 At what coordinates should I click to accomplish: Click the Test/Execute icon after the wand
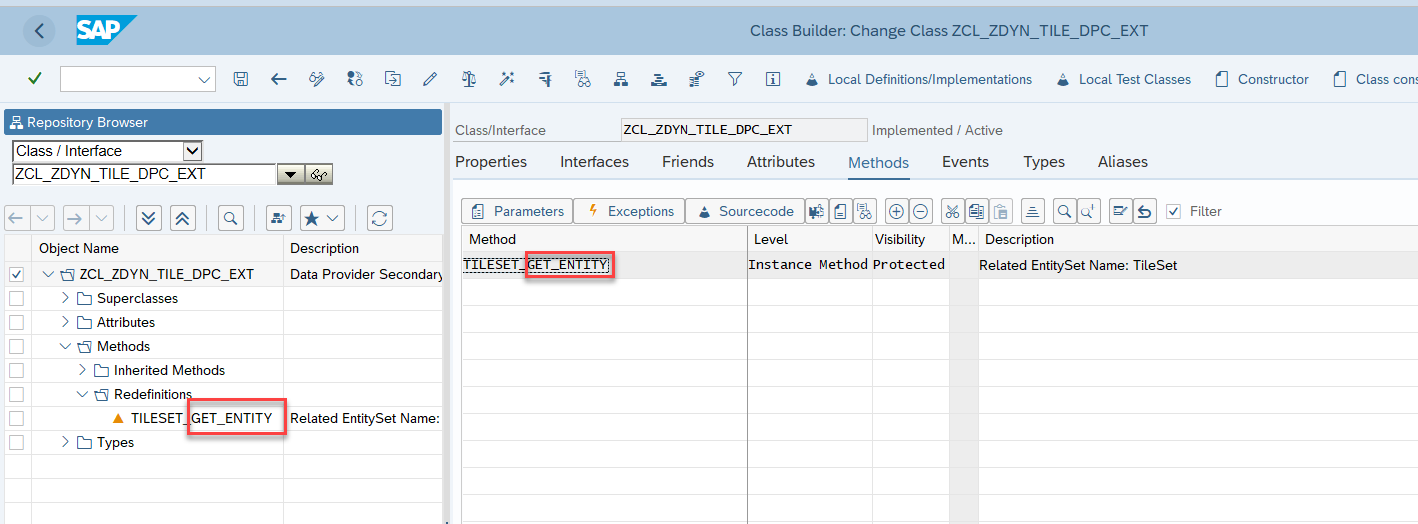(544, 79)
